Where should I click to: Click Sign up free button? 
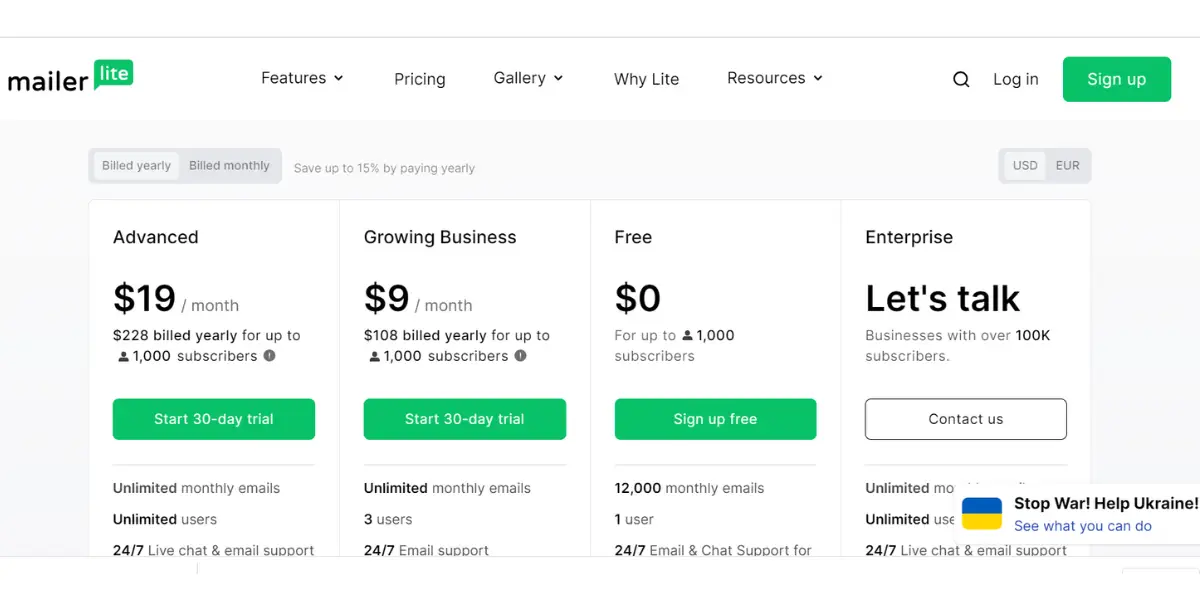pyautogui.click(x=715, y=419)
